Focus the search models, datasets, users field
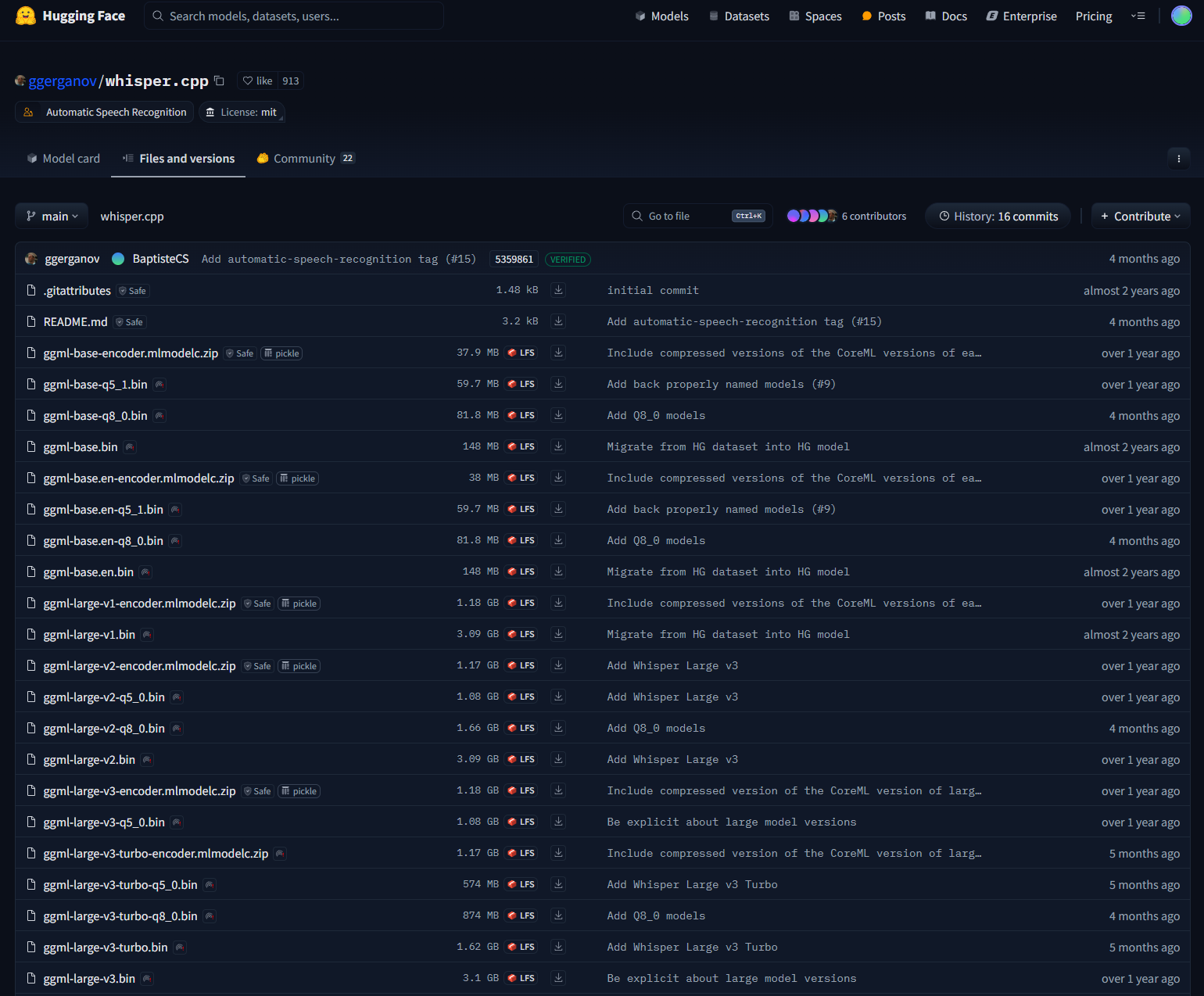Screen dimensions: 1204x996 pyautogui.click(x=294, y=16)
